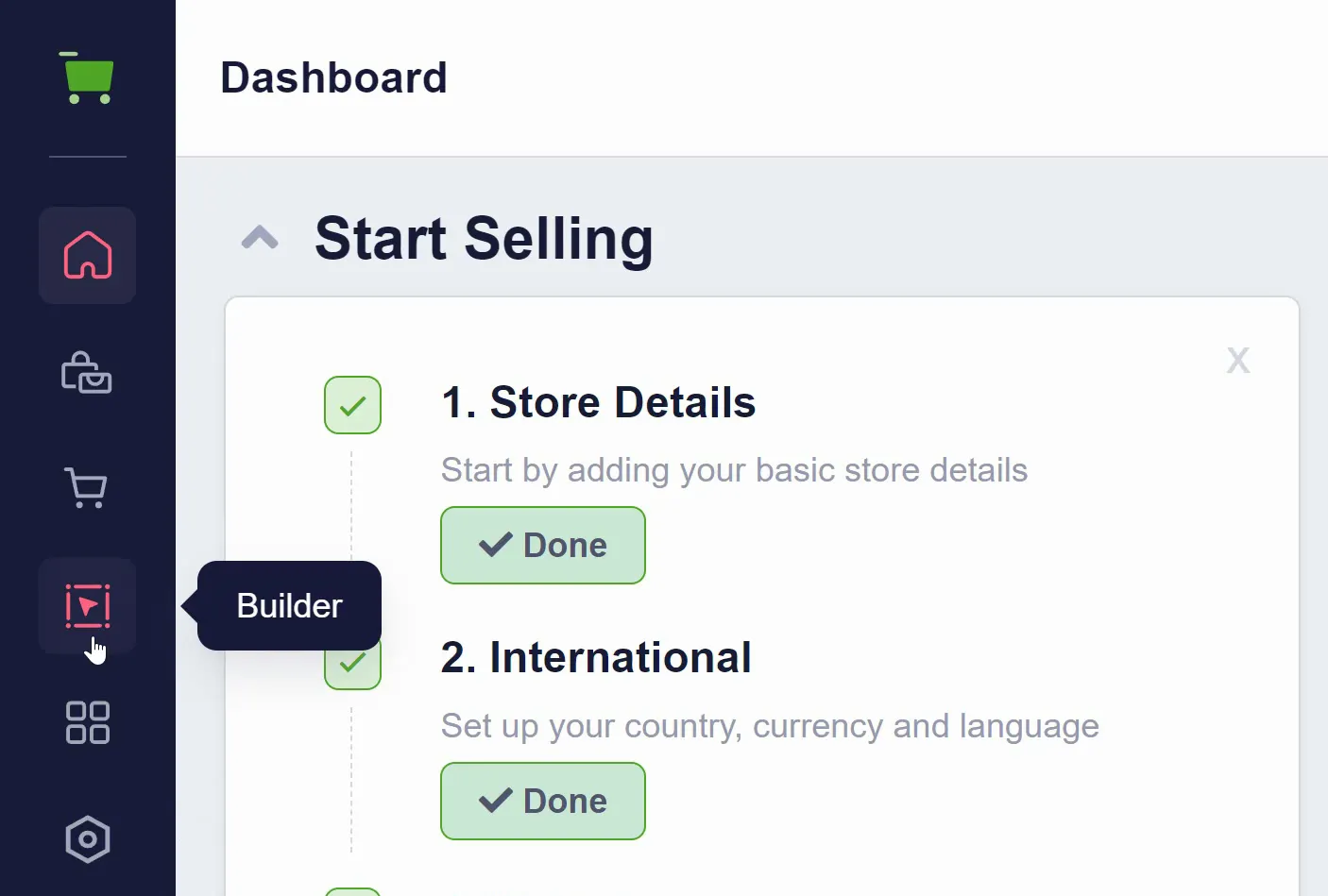Open the Home dashboard sidebar icon

(x=88, y=255)
